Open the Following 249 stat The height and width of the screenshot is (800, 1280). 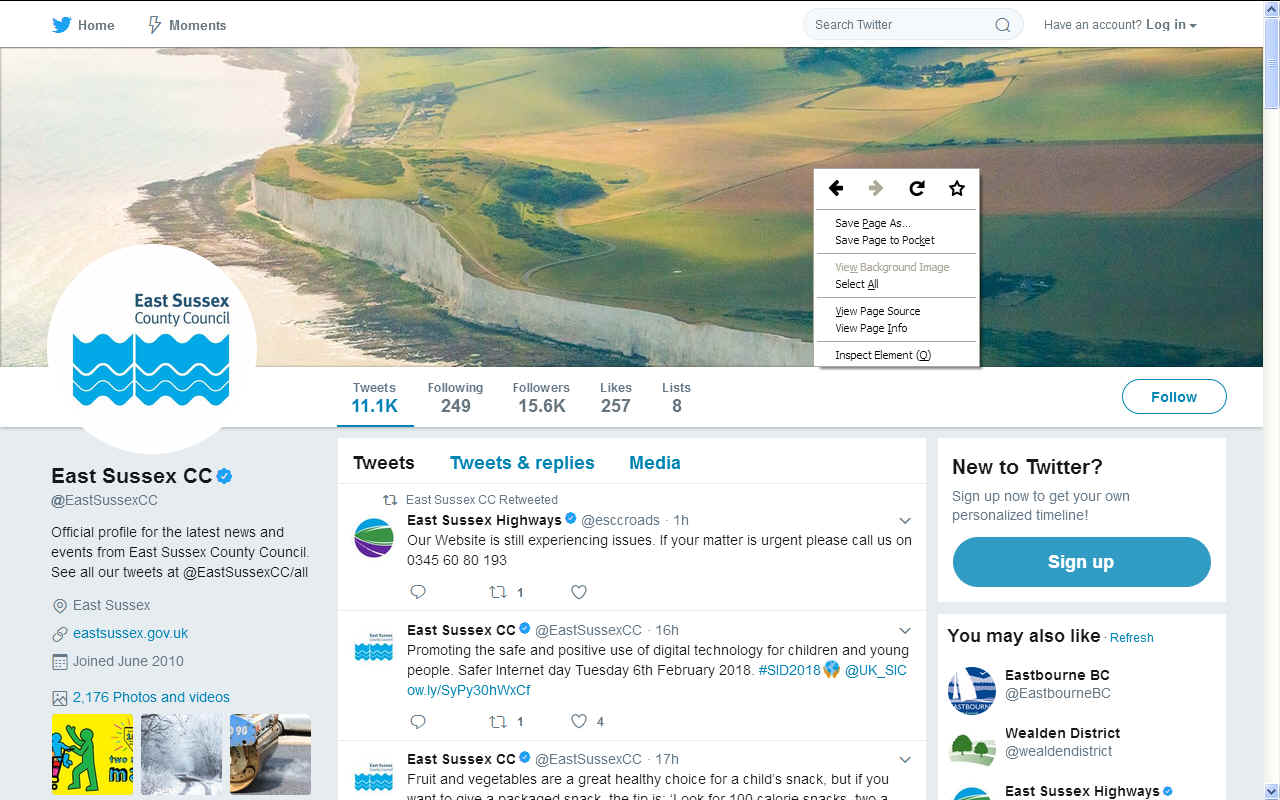click(455, 397)
